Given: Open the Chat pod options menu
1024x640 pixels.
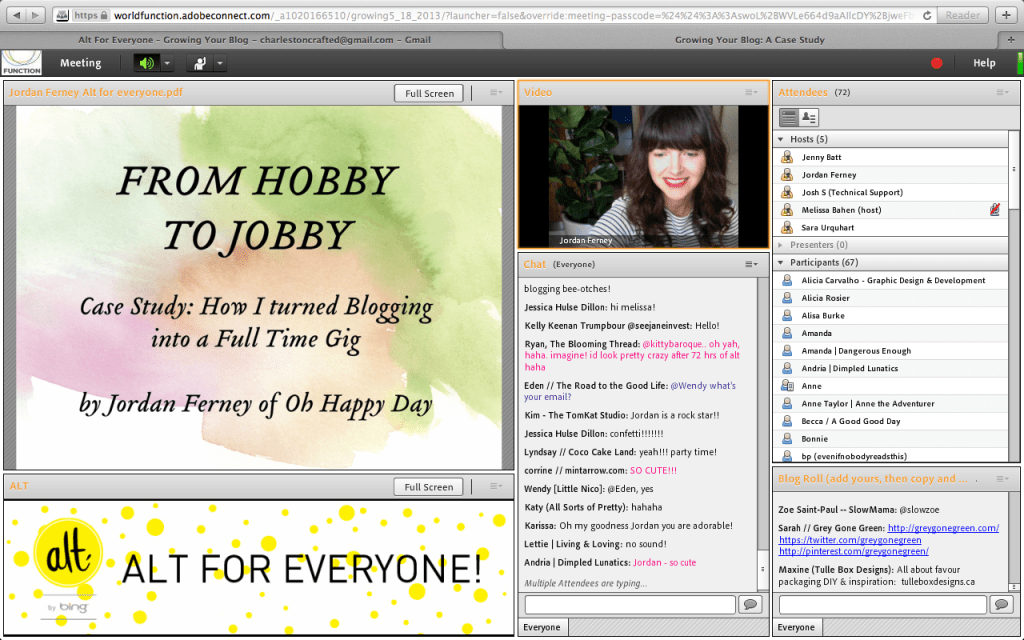Looking at the screenshot, I should pos(752,264).
